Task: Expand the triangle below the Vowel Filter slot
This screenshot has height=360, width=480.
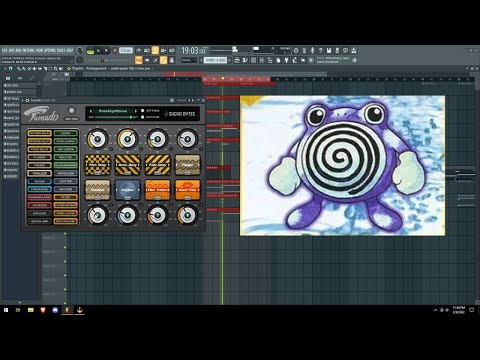Action: 188,202
